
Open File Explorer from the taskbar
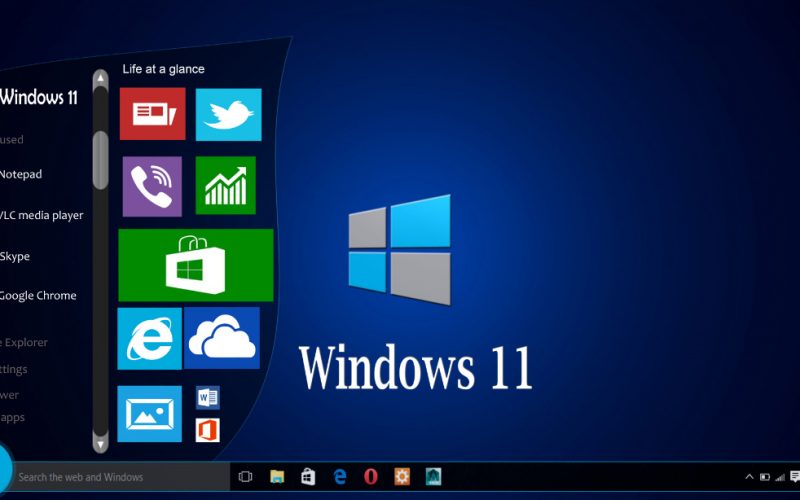pyautogui.click(x=277, y=477)
